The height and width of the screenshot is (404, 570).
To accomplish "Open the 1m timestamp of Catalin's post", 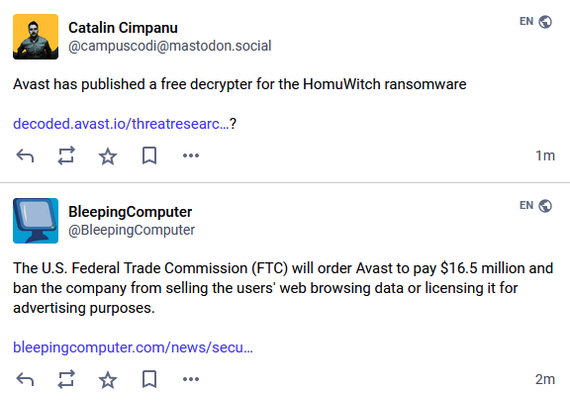I will coord(545,156).
